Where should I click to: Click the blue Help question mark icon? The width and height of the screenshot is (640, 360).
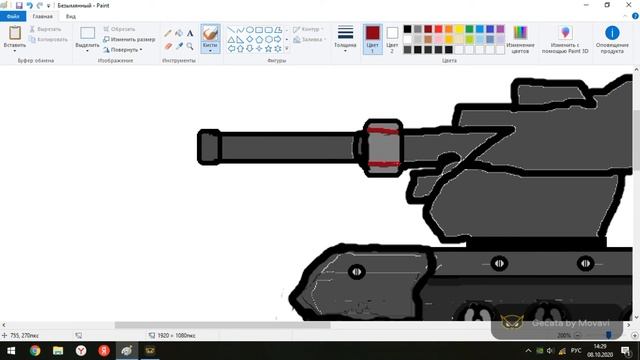pyautogui.click(x=635, y=16)
